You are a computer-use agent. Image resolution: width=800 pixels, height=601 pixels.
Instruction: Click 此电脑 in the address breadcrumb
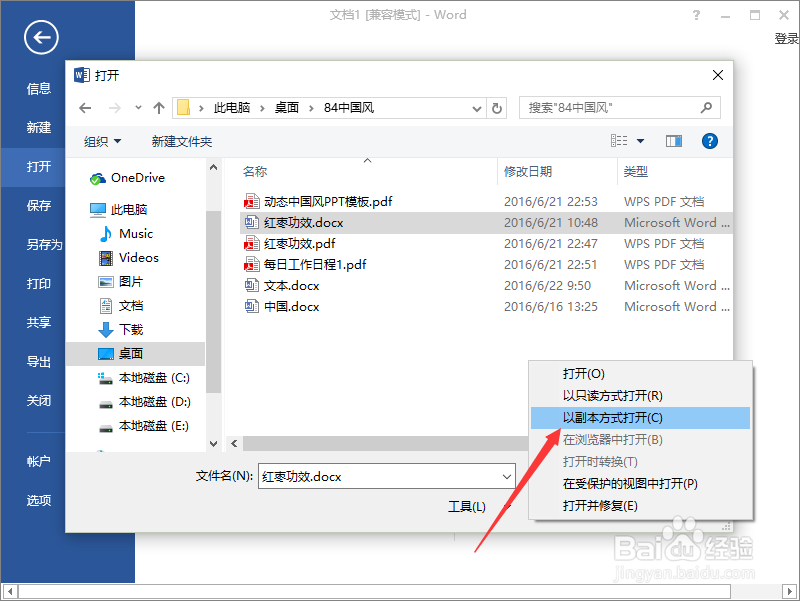pos(232,108)
